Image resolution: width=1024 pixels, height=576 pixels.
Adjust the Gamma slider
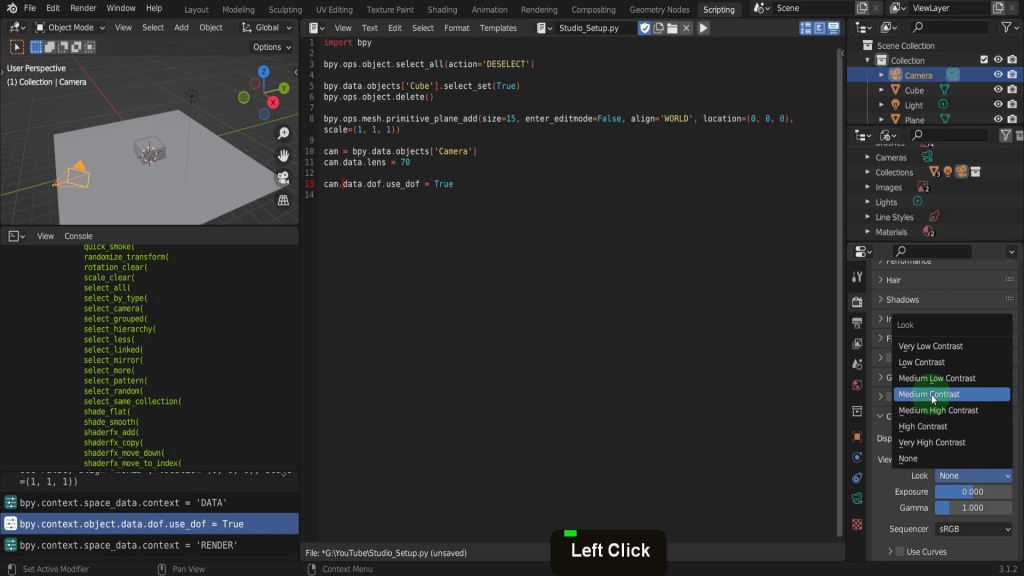click(x=973, y=508)
